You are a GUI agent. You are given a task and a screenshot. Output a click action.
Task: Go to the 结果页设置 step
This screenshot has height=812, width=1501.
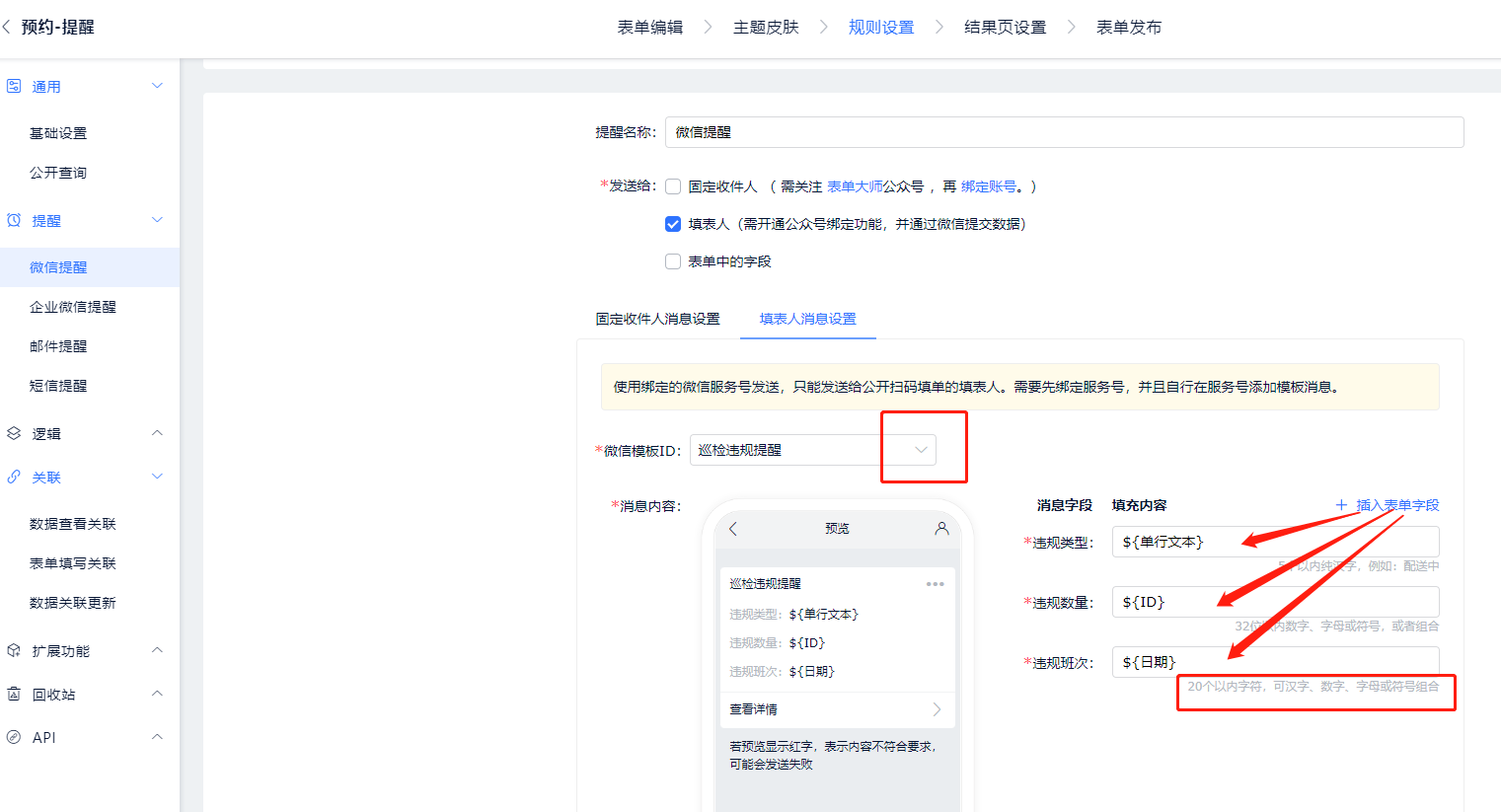click(1005, 28)
